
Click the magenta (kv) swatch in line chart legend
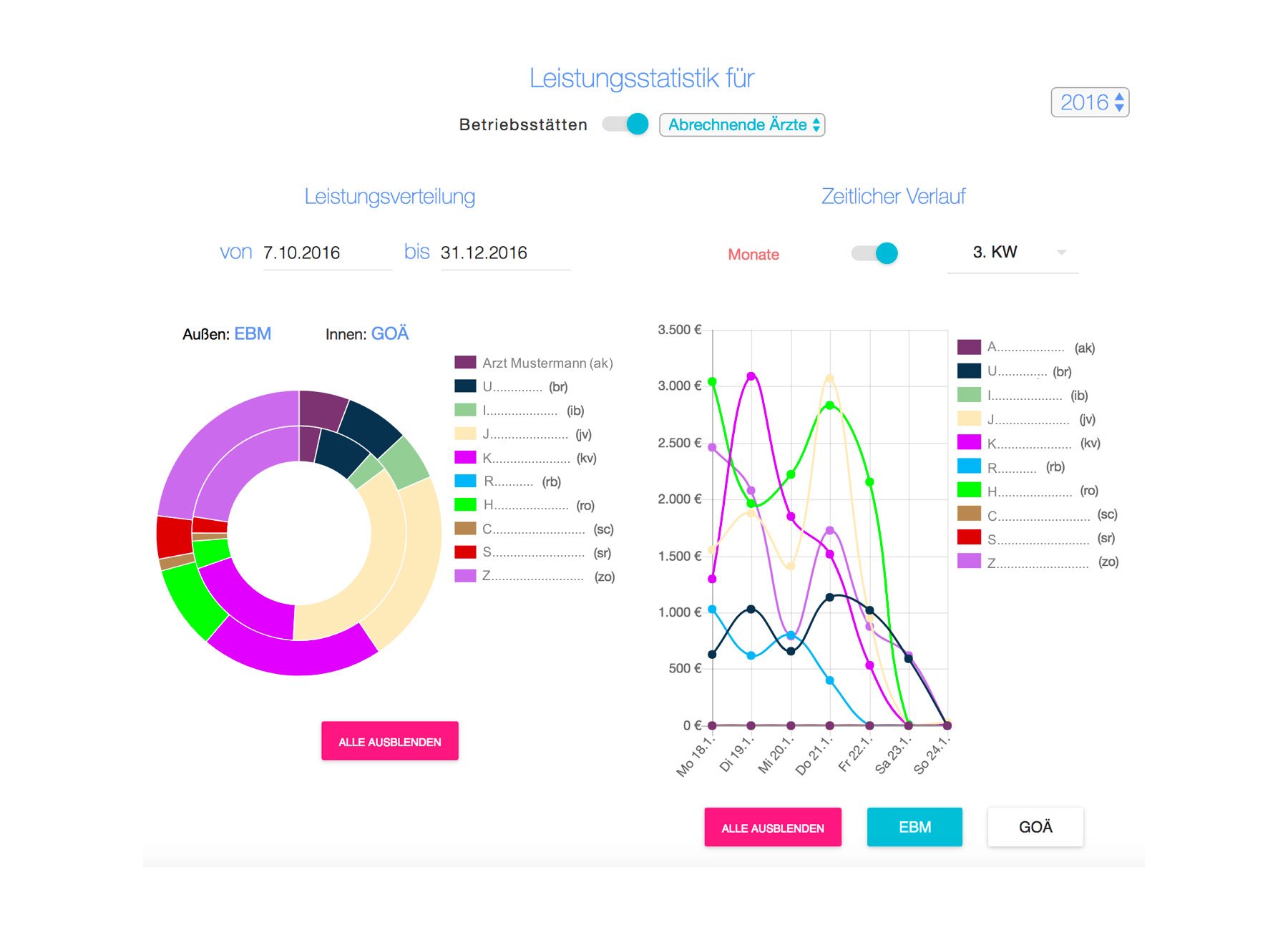click(969, 442)
